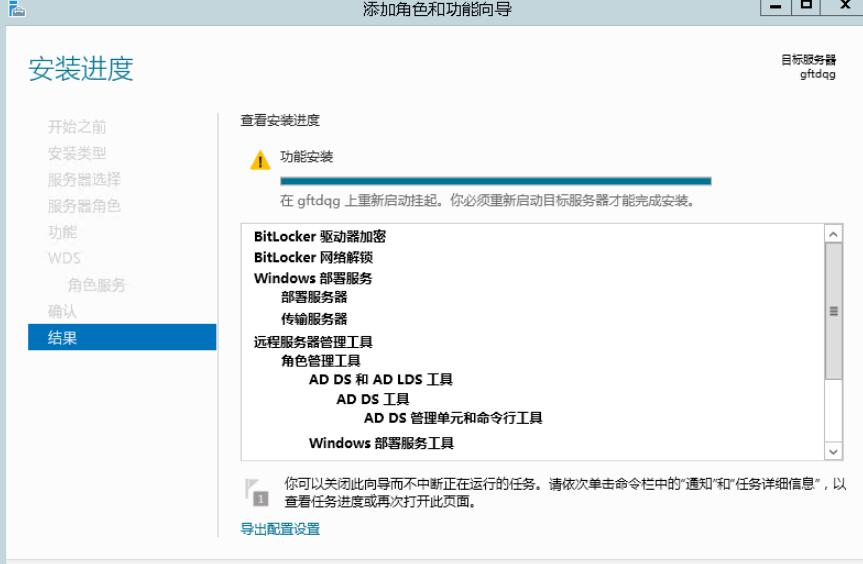Open the 导出配置设置 link

tap(280, 529)
